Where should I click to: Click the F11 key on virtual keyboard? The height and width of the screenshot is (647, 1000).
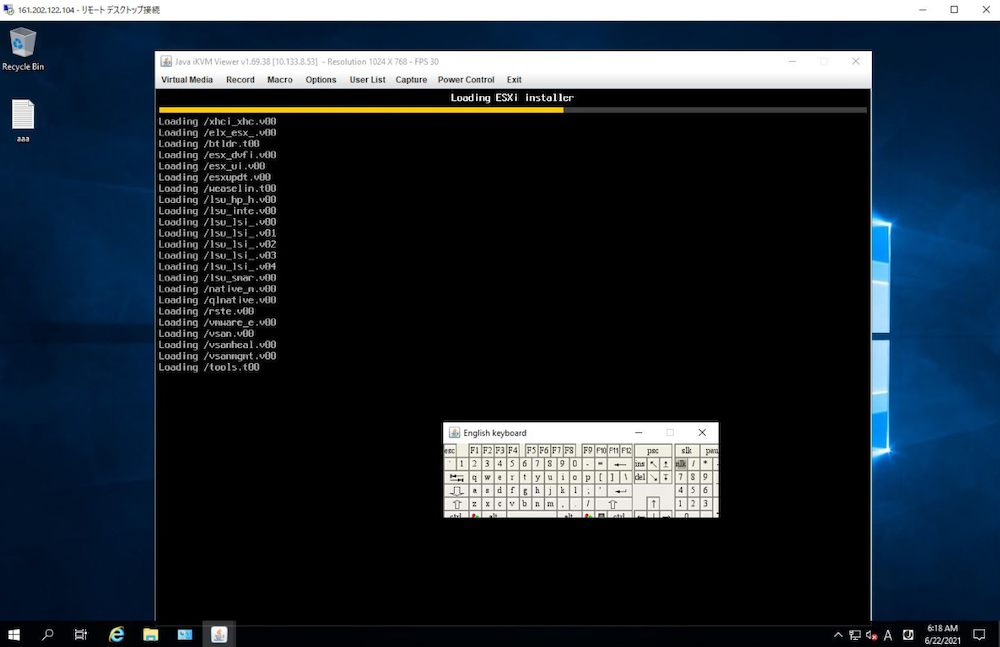pyautogui.click(x=614, y=450)
